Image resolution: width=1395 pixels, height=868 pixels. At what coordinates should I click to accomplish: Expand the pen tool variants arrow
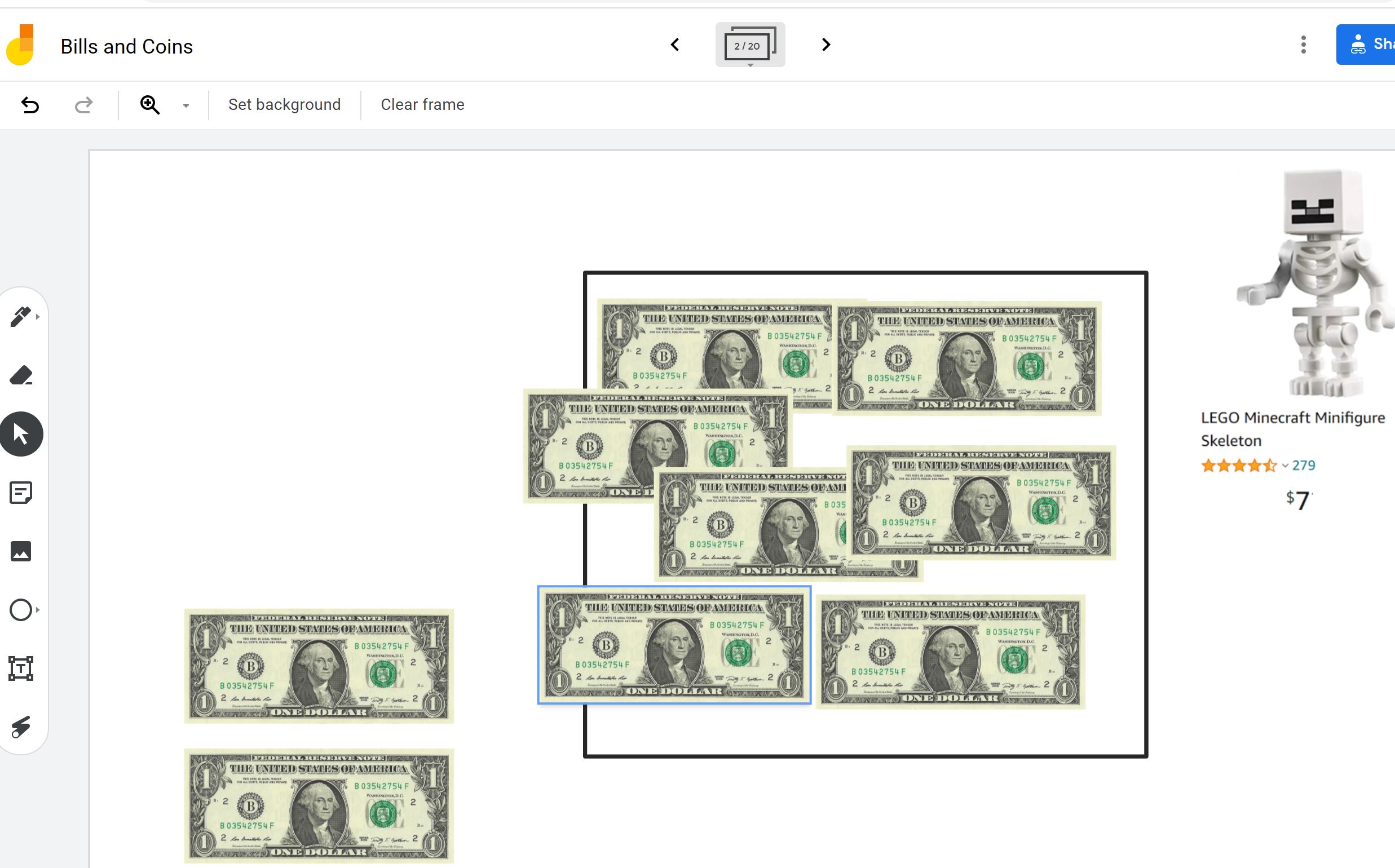point(37,316)
